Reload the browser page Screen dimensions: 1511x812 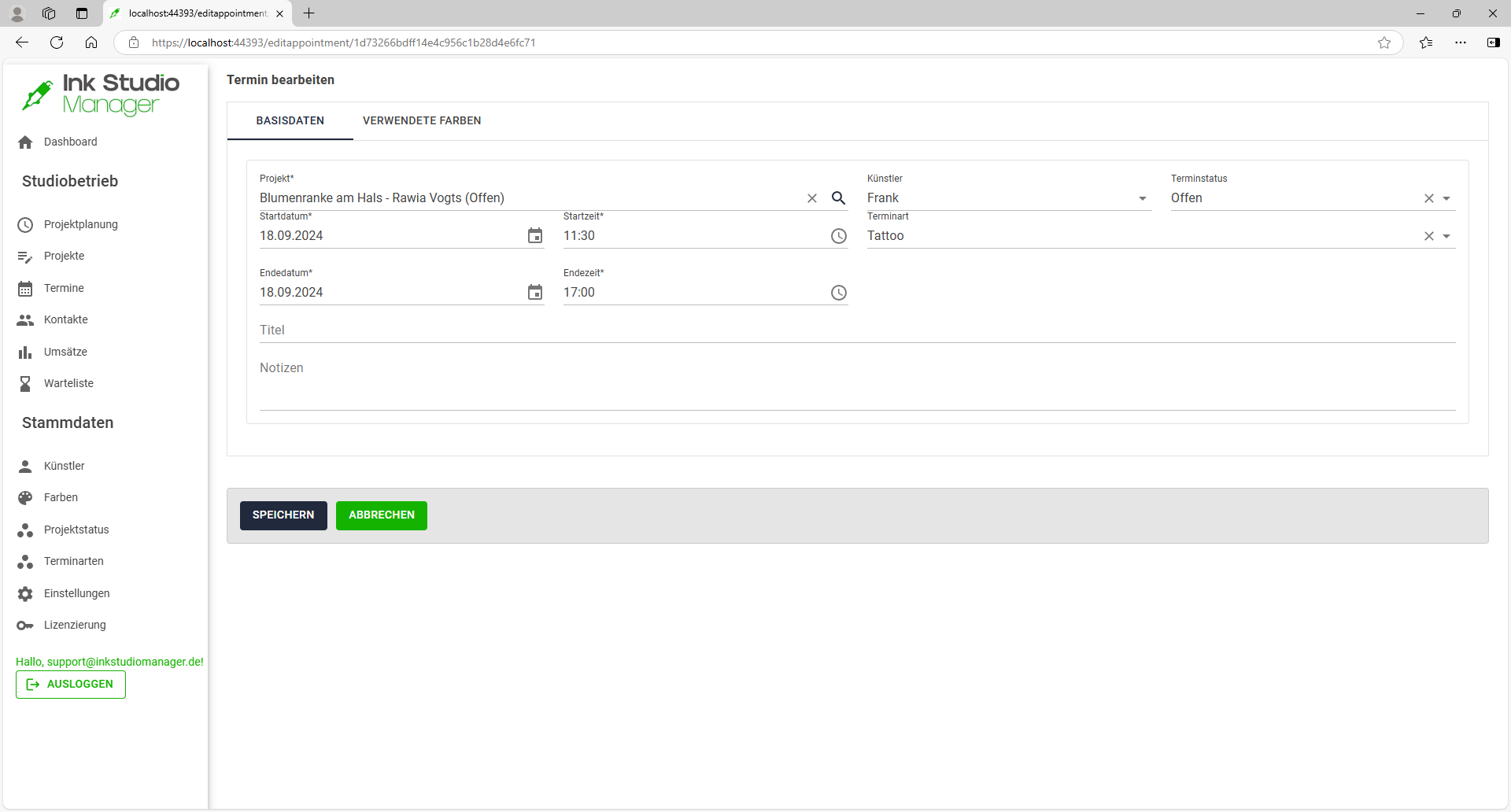click(x=57, y=42)
